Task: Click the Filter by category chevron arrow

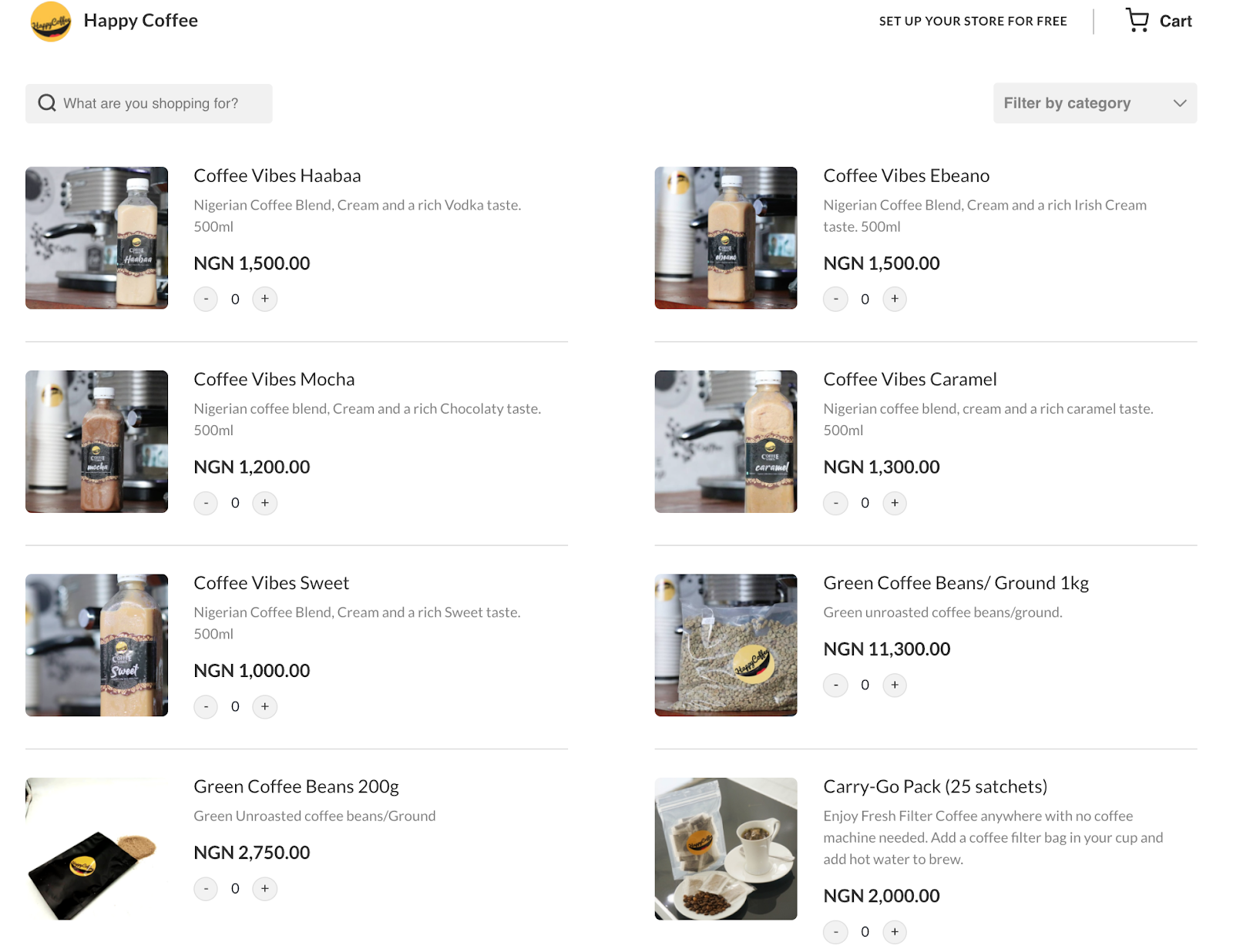Action: point(1180,103)
